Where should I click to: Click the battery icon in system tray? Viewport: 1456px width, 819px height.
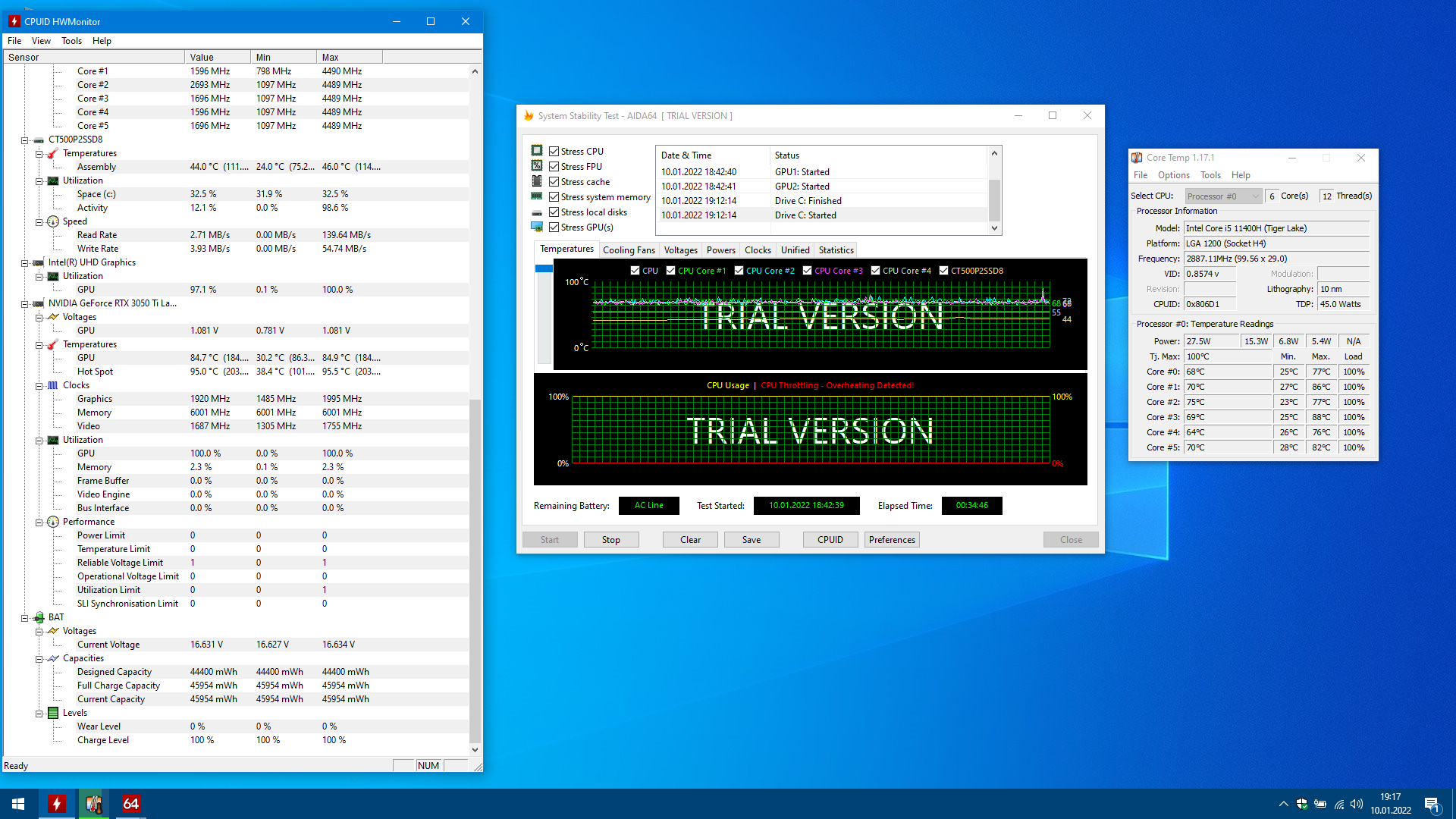point(1320,804)
